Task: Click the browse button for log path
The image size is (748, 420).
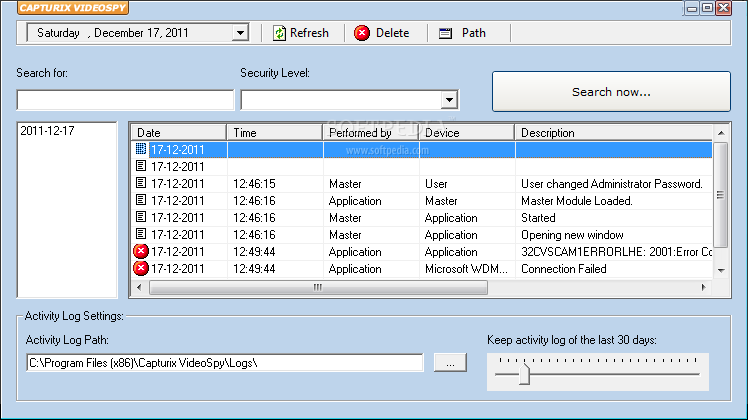Action: tap(450, 363)
